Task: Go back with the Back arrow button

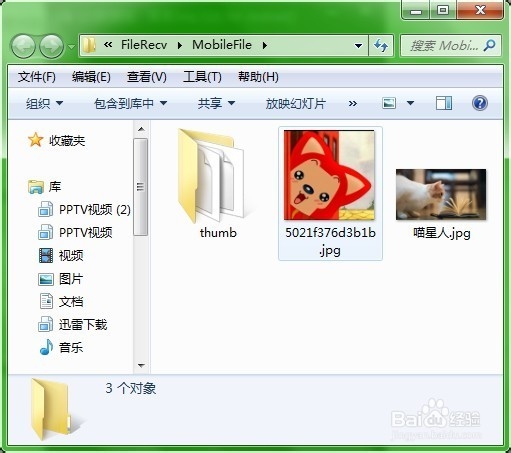Action: [x=23, y=46]
